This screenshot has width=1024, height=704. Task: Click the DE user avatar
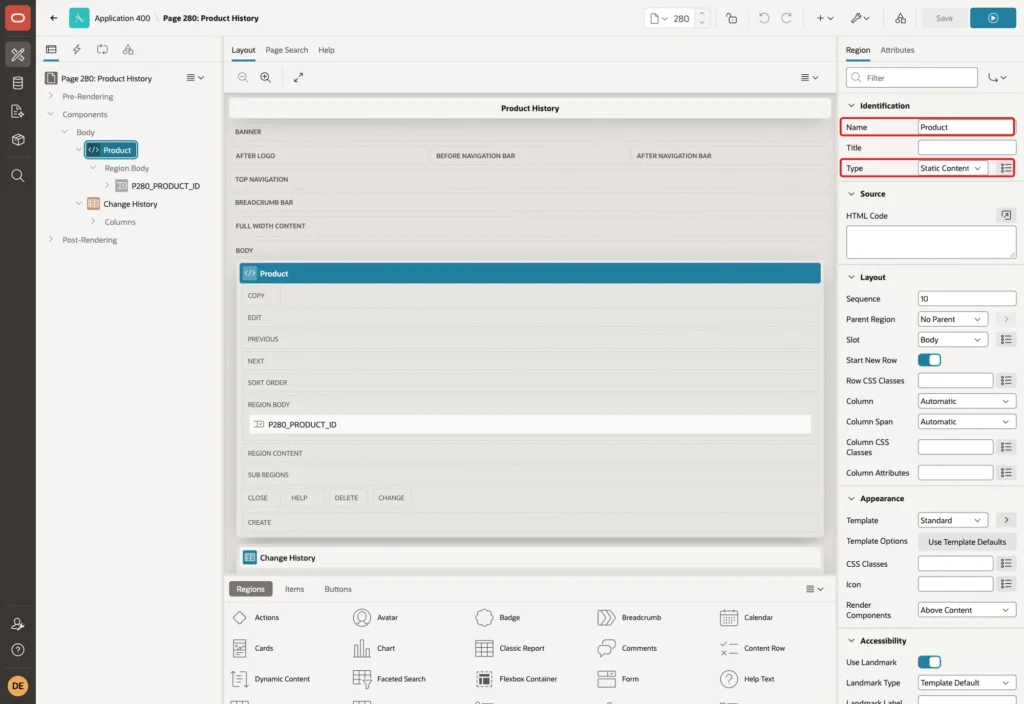click(x=18, y=686)
